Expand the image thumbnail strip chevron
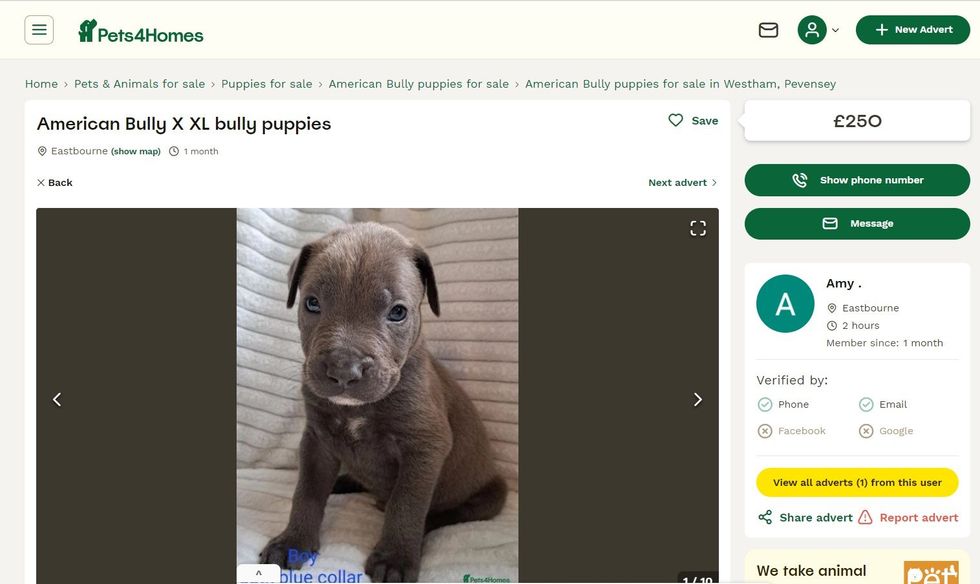 click(258, 574)
